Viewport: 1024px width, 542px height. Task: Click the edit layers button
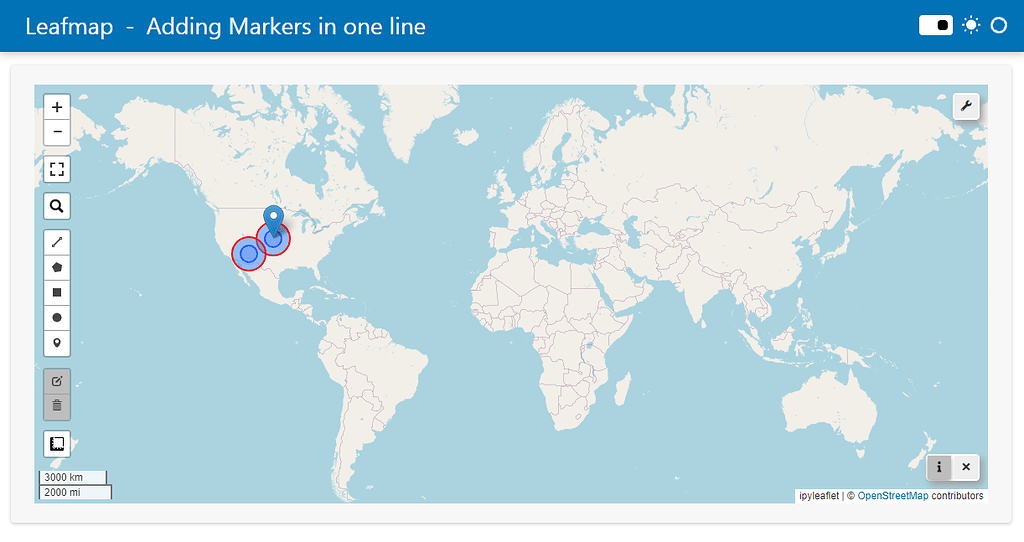[x=57, y=381]
